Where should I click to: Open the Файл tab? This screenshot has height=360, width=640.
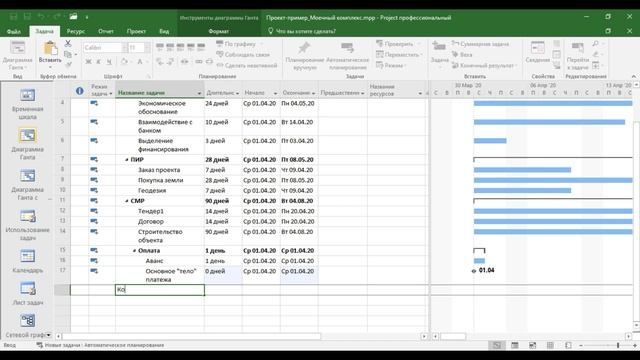tap(14, 31)
